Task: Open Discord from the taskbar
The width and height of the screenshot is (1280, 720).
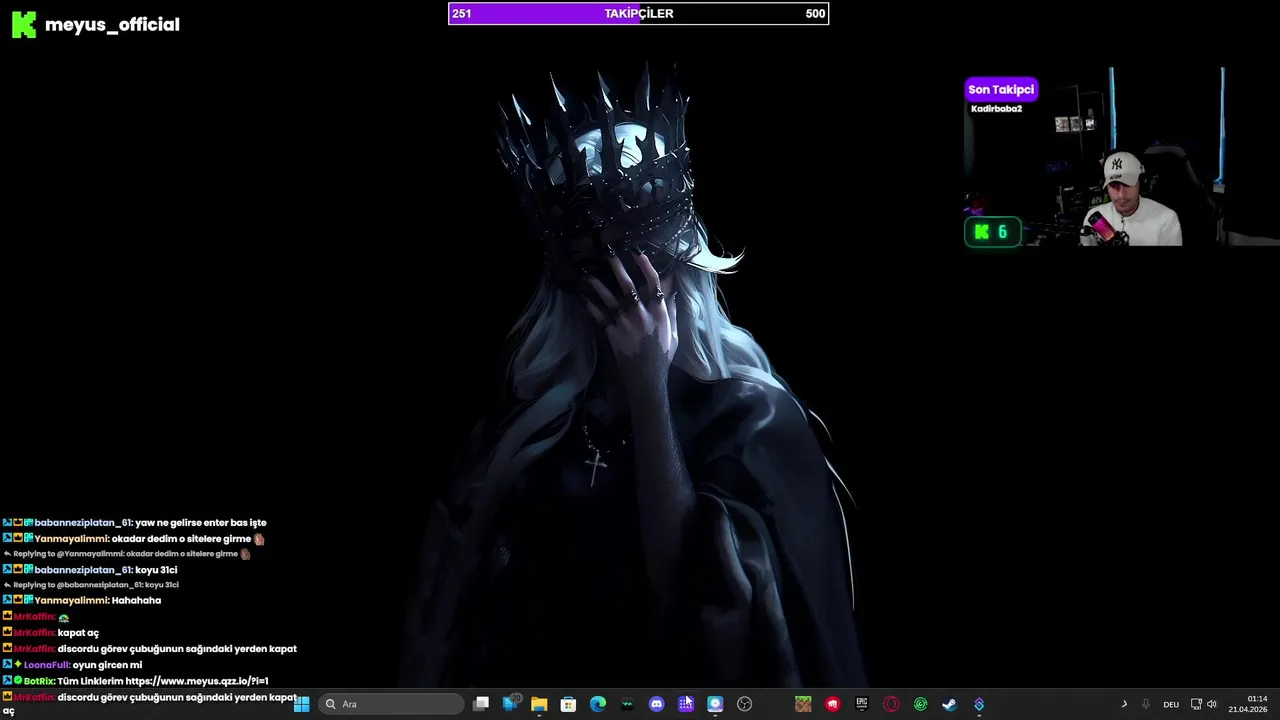Action: point(656,704)
